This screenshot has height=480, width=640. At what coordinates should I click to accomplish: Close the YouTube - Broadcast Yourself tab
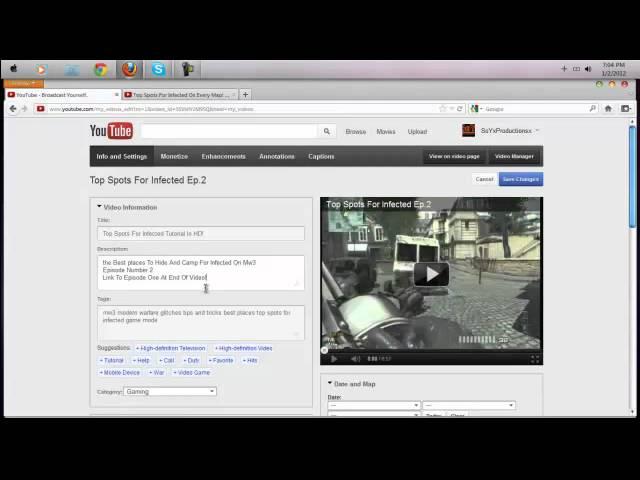[117, 95]
